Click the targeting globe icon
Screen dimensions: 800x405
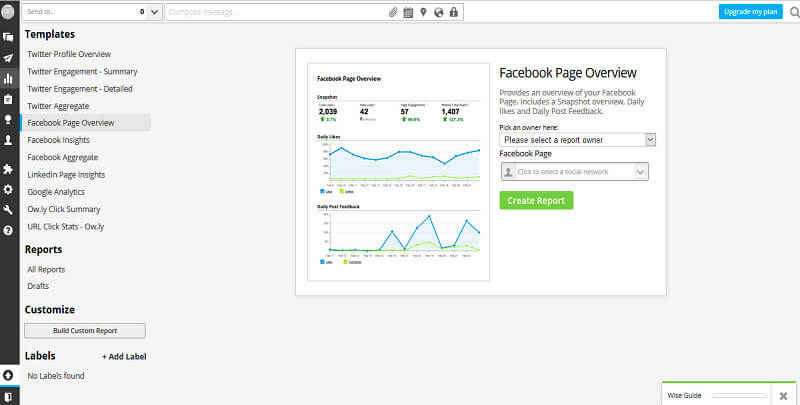439,12
